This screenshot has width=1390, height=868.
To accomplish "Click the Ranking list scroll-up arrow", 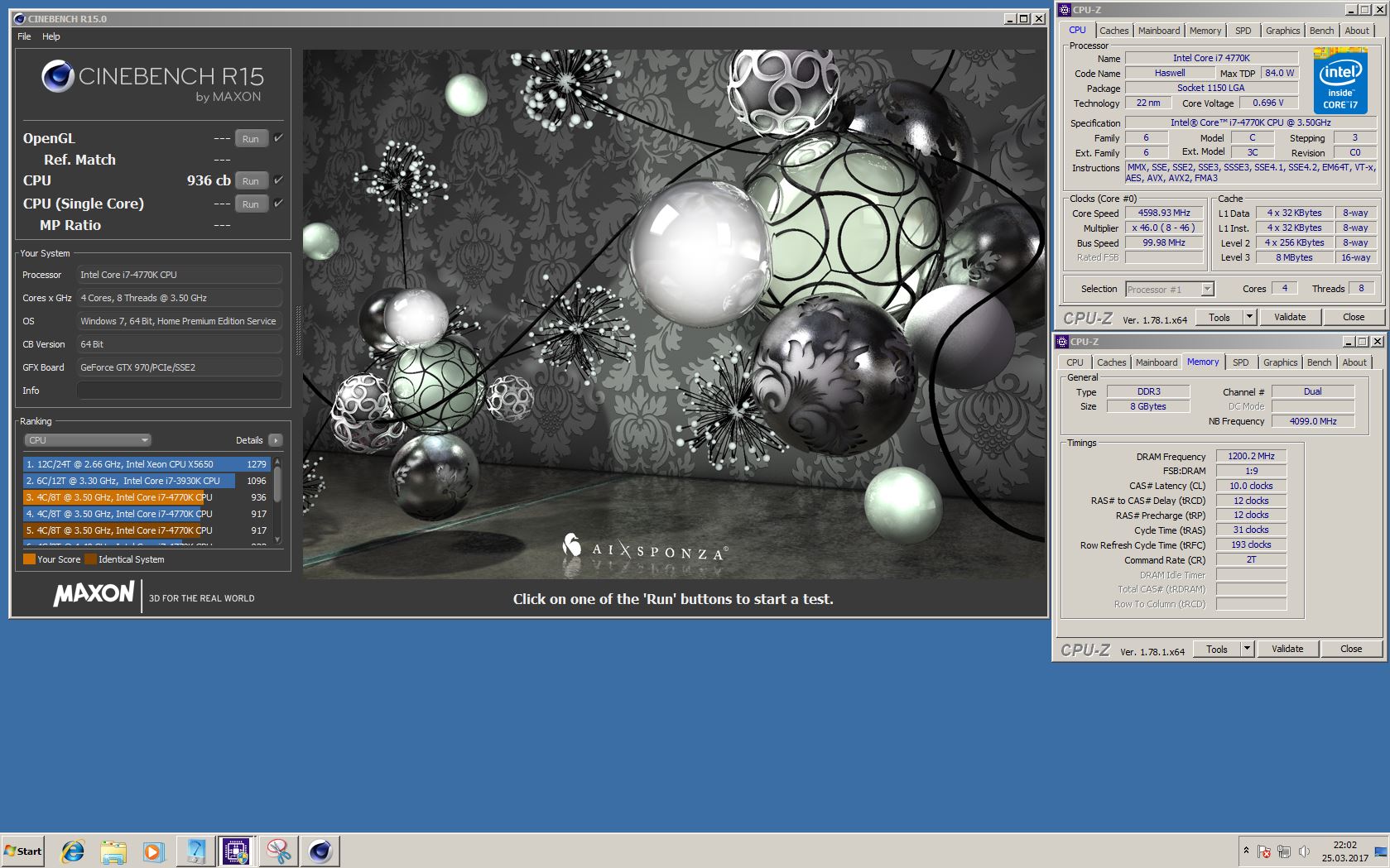I will click(x=277, y=461).
